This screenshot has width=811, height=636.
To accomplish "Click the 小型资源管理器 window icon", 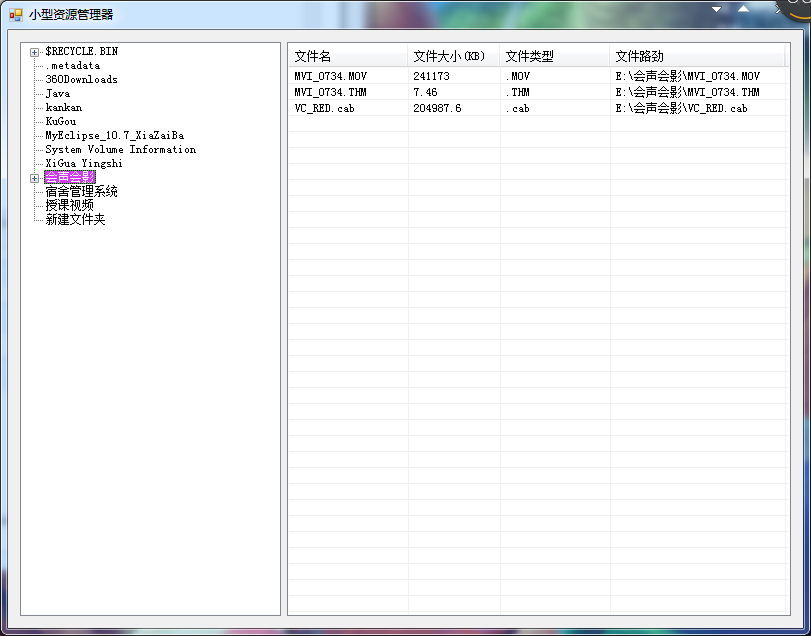I will pos(16,15).
